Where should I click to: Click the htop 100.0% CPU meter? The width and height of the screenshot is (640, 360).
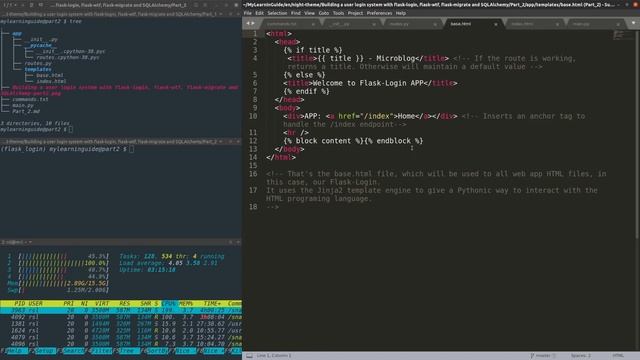point(58,263)
